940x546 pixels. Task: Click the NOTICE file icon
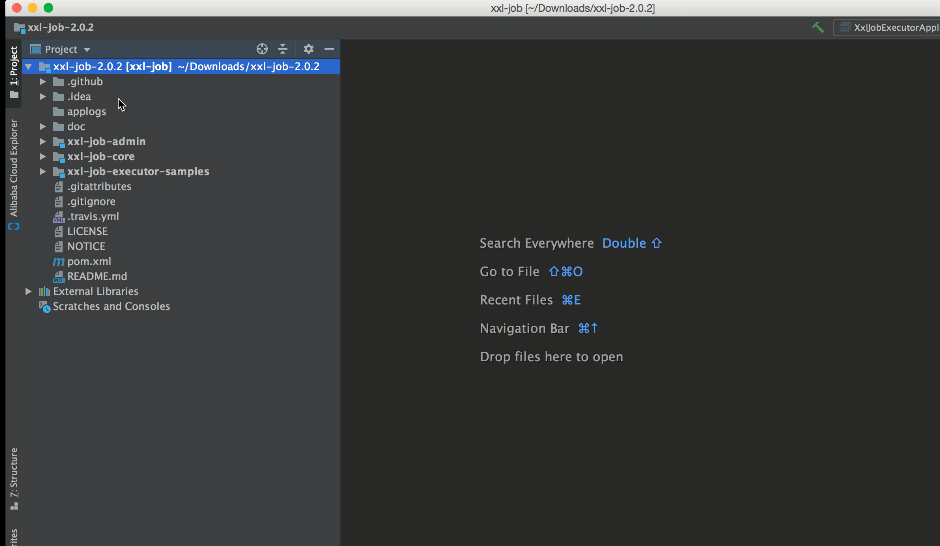(x=59, y=246)
